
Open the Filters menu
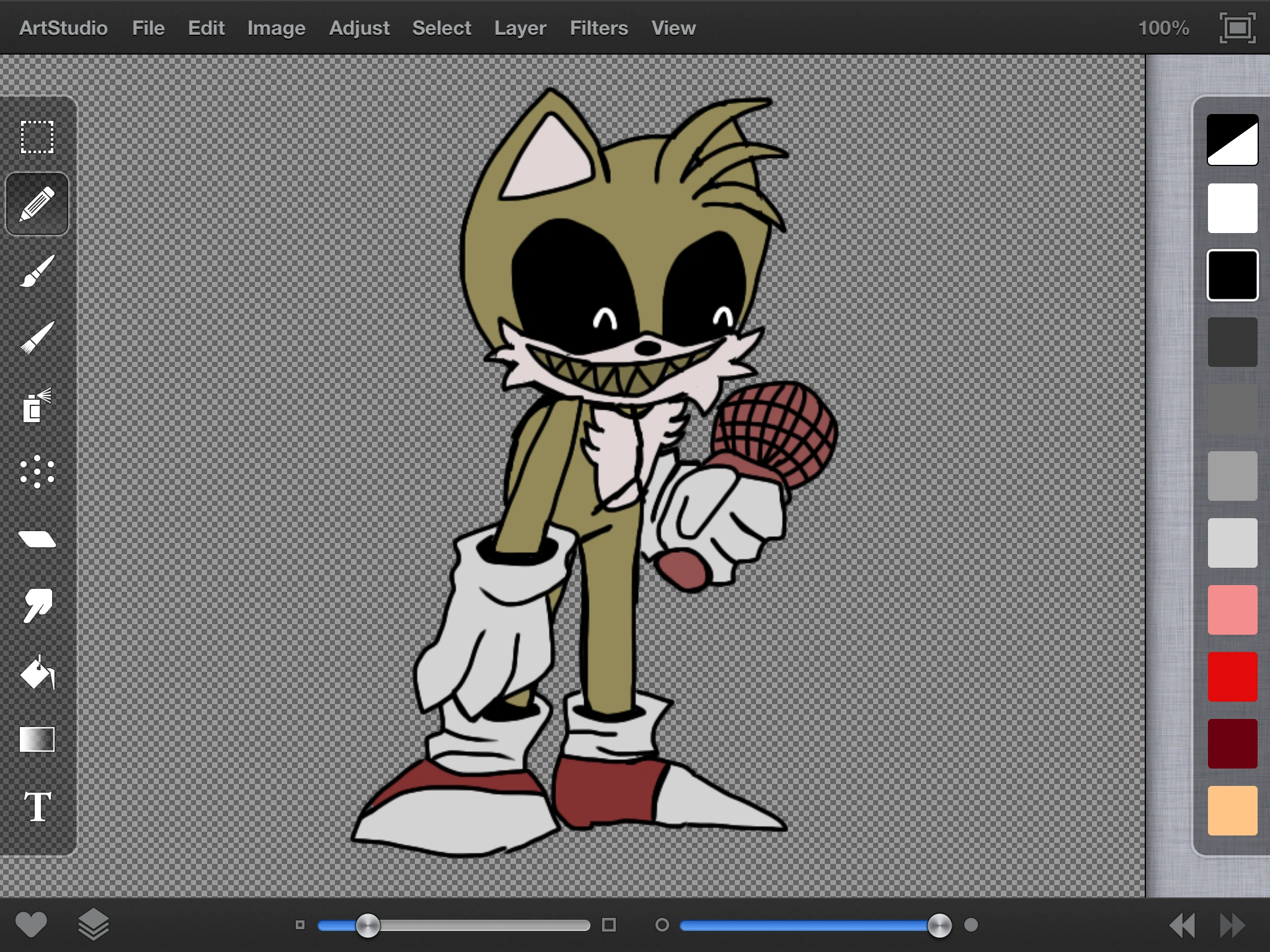(598, 28)
